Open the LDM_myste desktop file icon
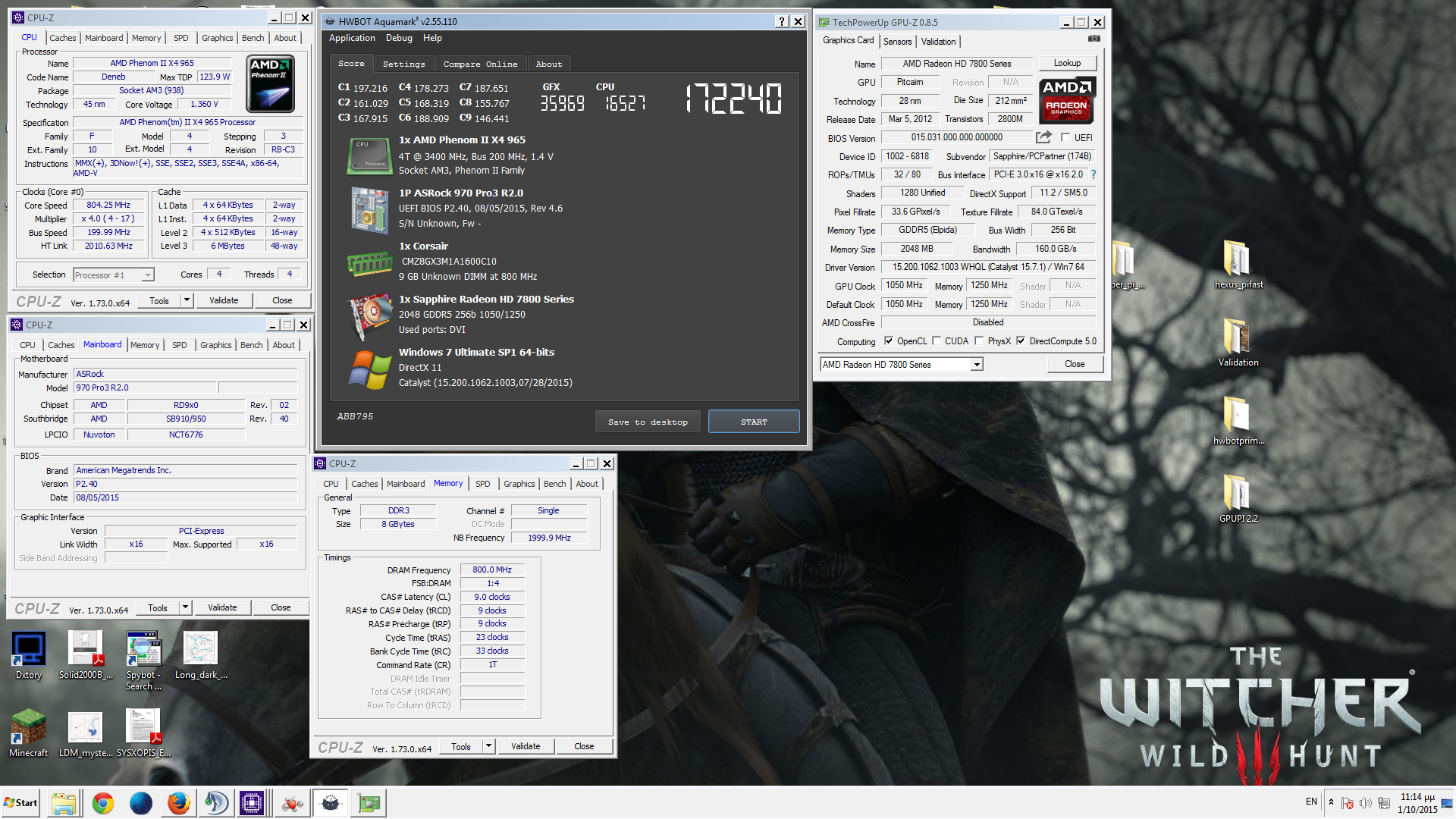1456x819 pixels. pyautogui.click(x=86, y=733)
